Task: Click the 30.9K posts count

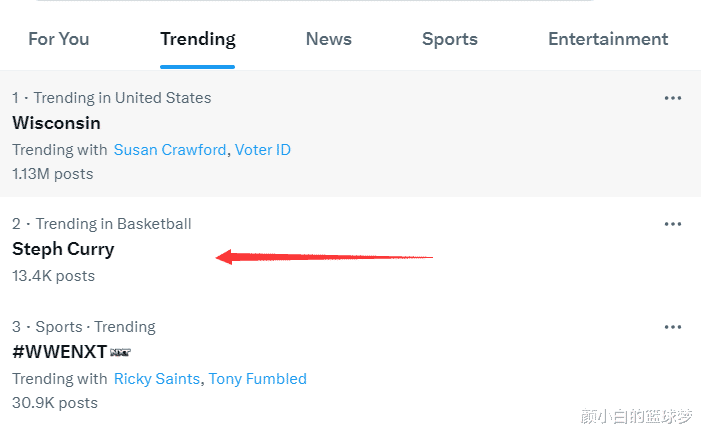Action: point(55,403)
